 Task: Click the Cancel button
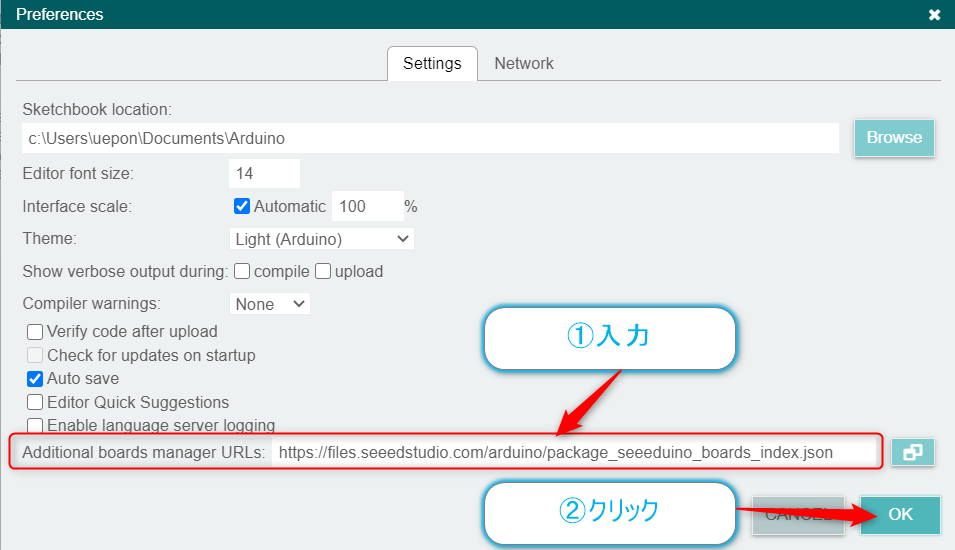pyautogui.click(x=798, y=515)
